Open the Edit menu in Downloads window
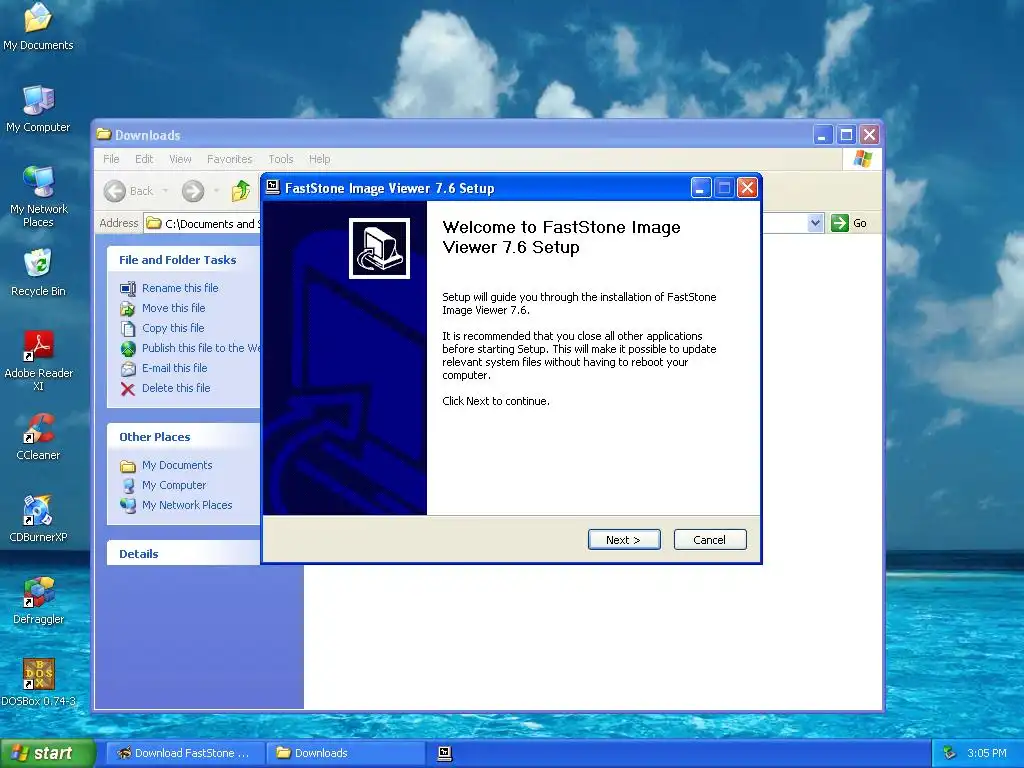The image size is (1024, 768). coord(144,159)
